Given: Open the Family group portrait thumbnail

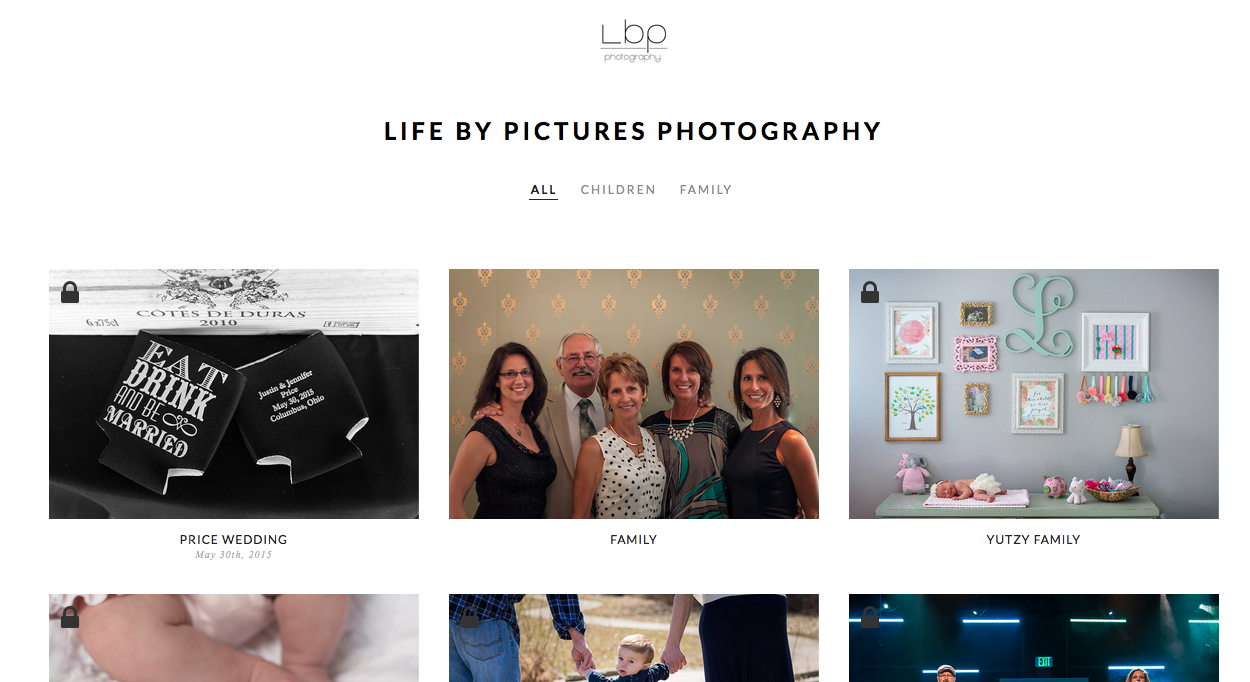Looking at the screenshot, I should tap(634, 394).
